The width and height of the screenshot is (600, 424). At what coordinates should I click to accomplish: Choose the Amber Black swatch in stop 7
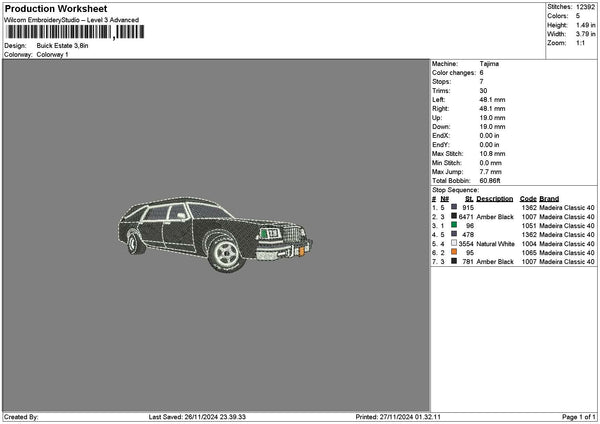(454, 261)
